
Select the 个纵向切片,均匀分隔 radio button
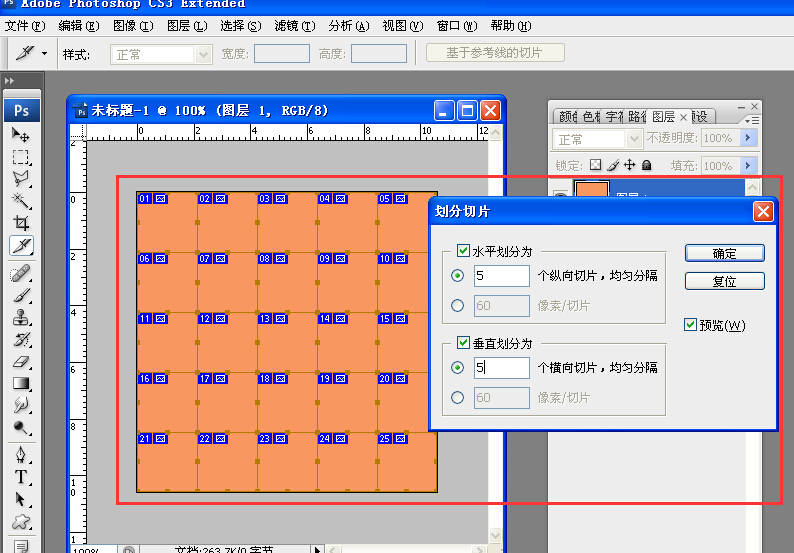coord(457,275)
